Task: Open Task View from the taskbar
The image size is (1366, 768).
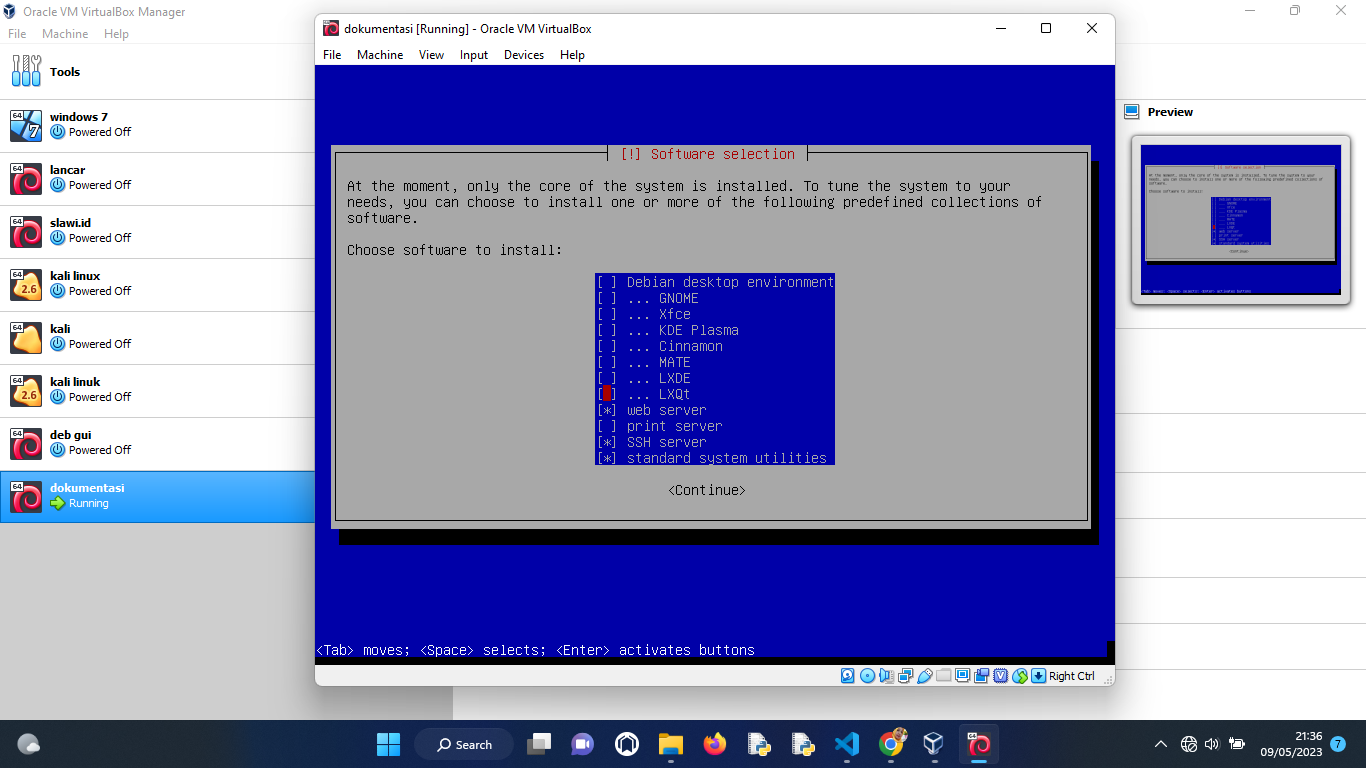Action: click(x=539, y=744)
